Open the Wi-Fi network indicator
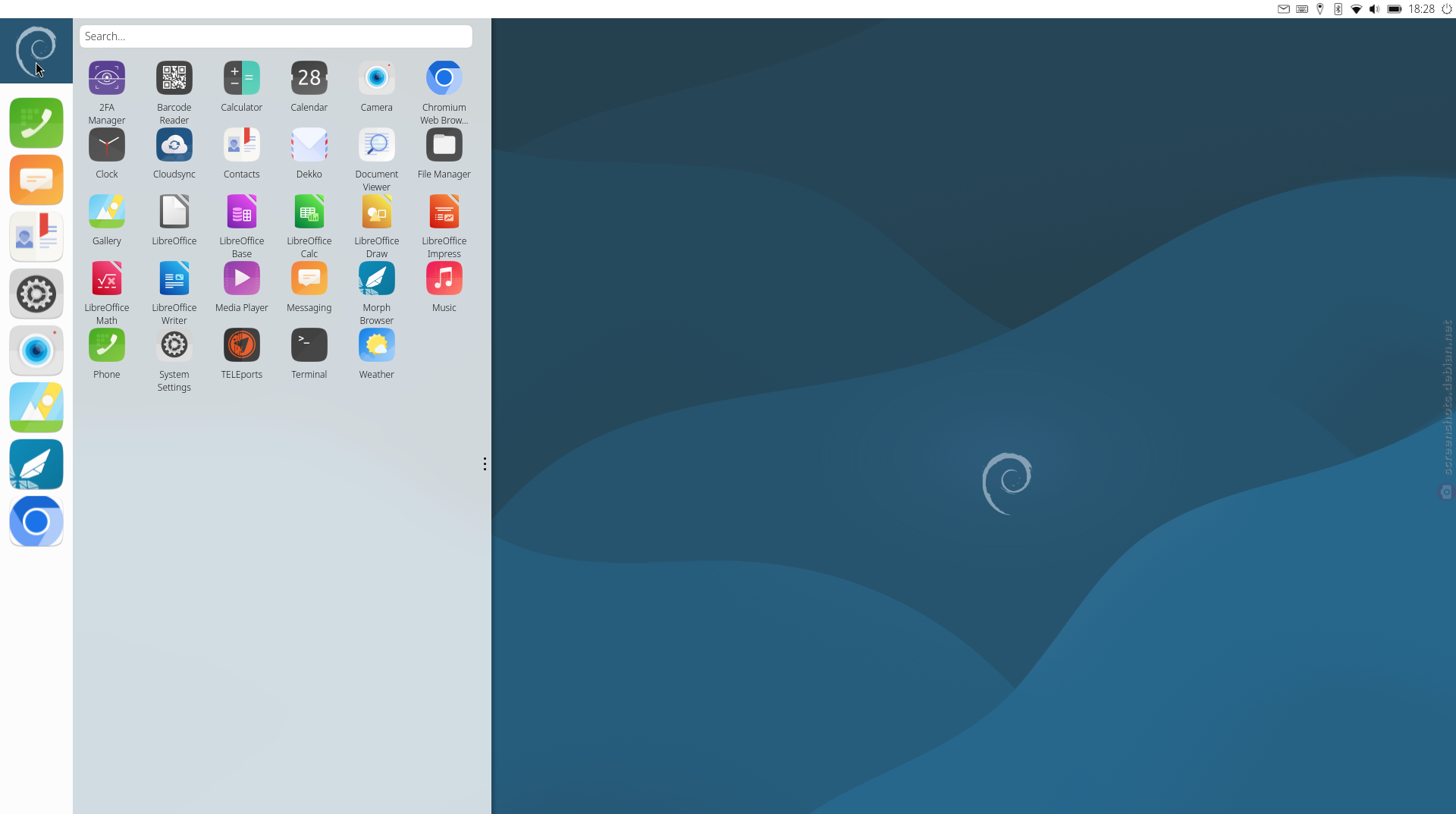 (x=1357, y=9)
